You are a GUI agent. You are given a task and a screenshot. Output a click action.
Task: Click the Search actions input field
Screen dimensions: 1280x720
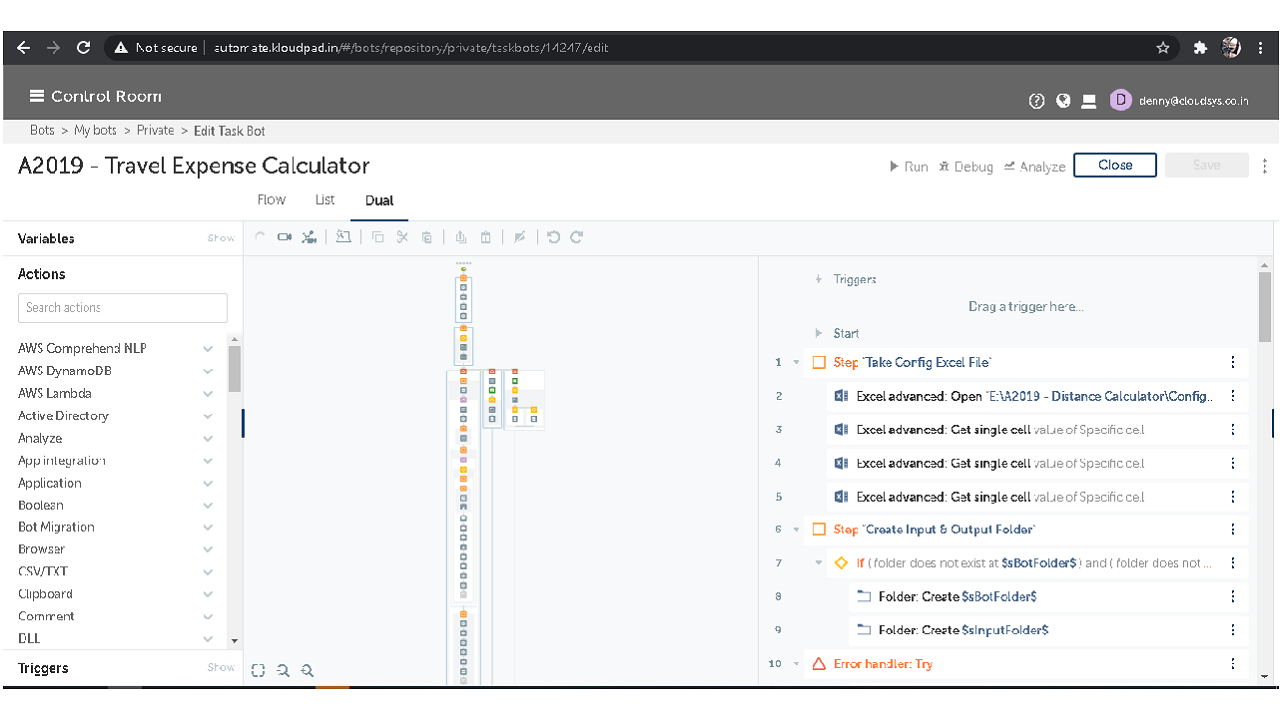coord(123,308)
